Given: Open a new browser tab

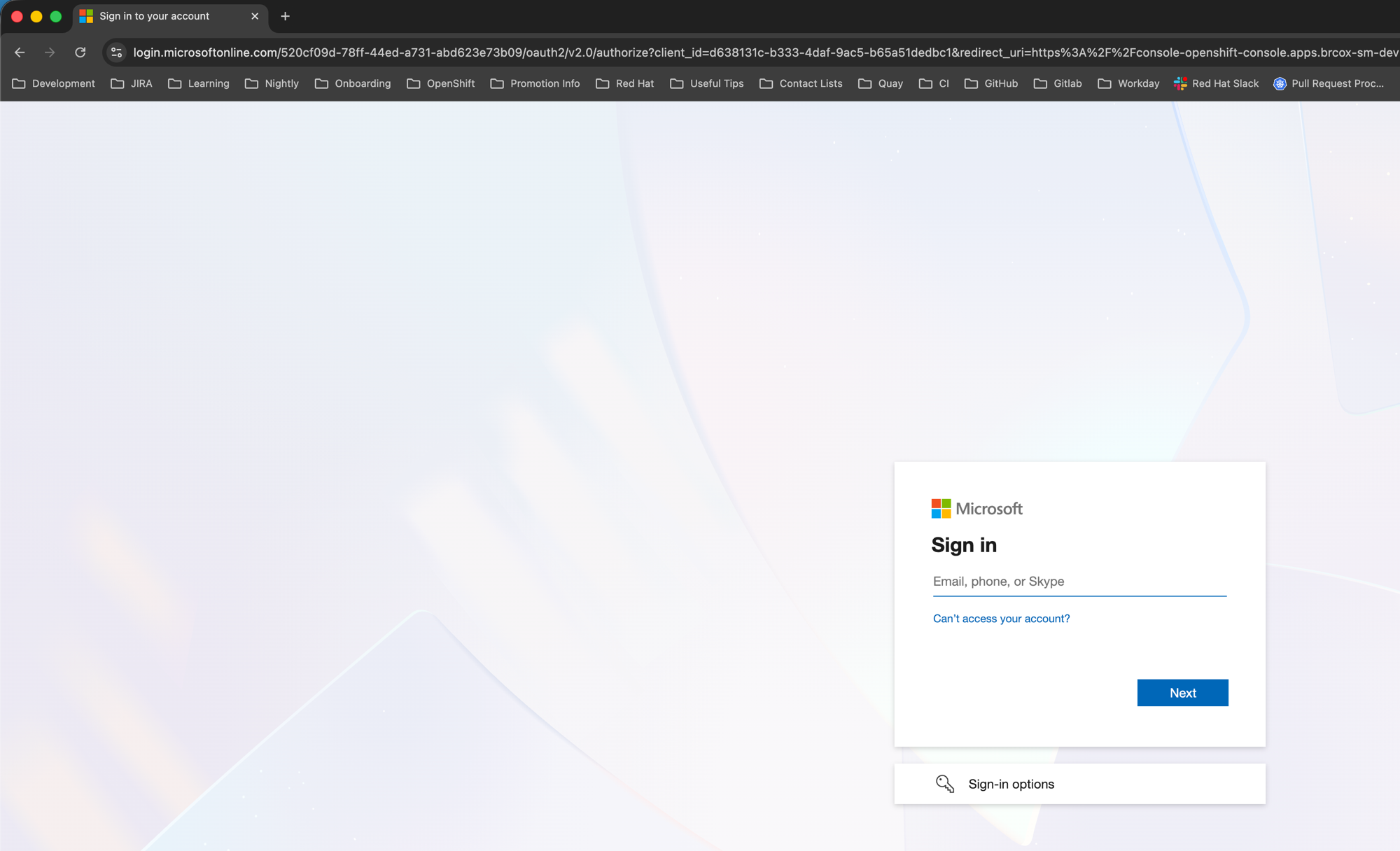Looking at the screenshot, I should click(x=285, y=16).
